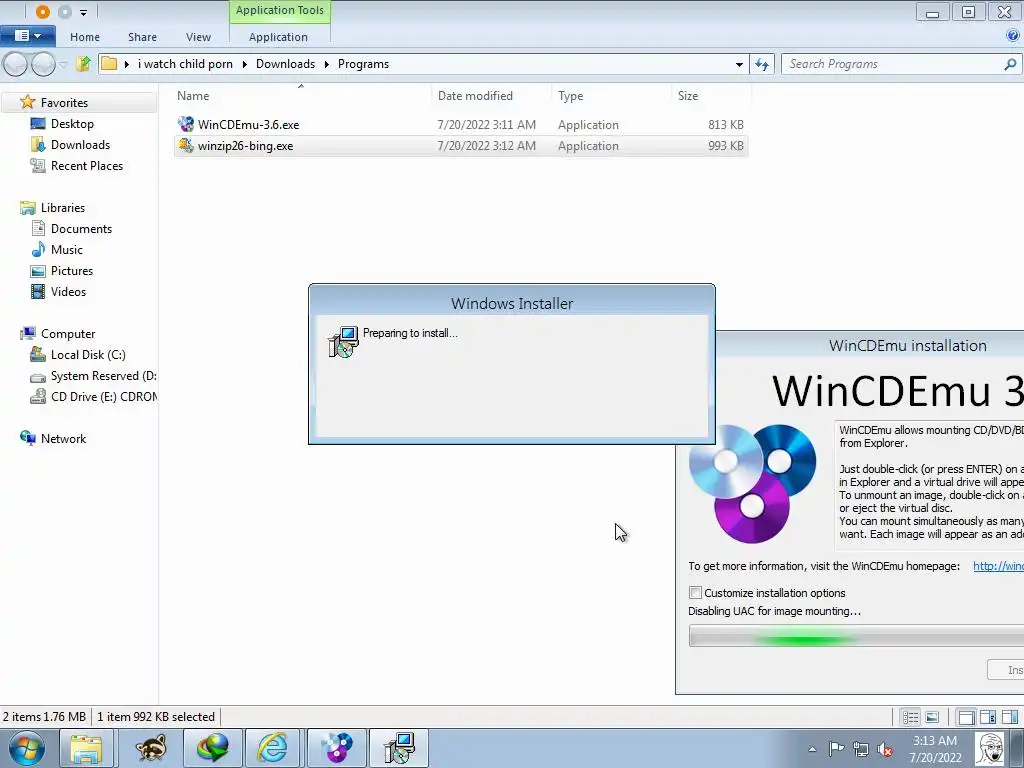Viewport: 1024px width, 768px height.
Task: Click Computer in the navigation pane
Action: (68, 334)
